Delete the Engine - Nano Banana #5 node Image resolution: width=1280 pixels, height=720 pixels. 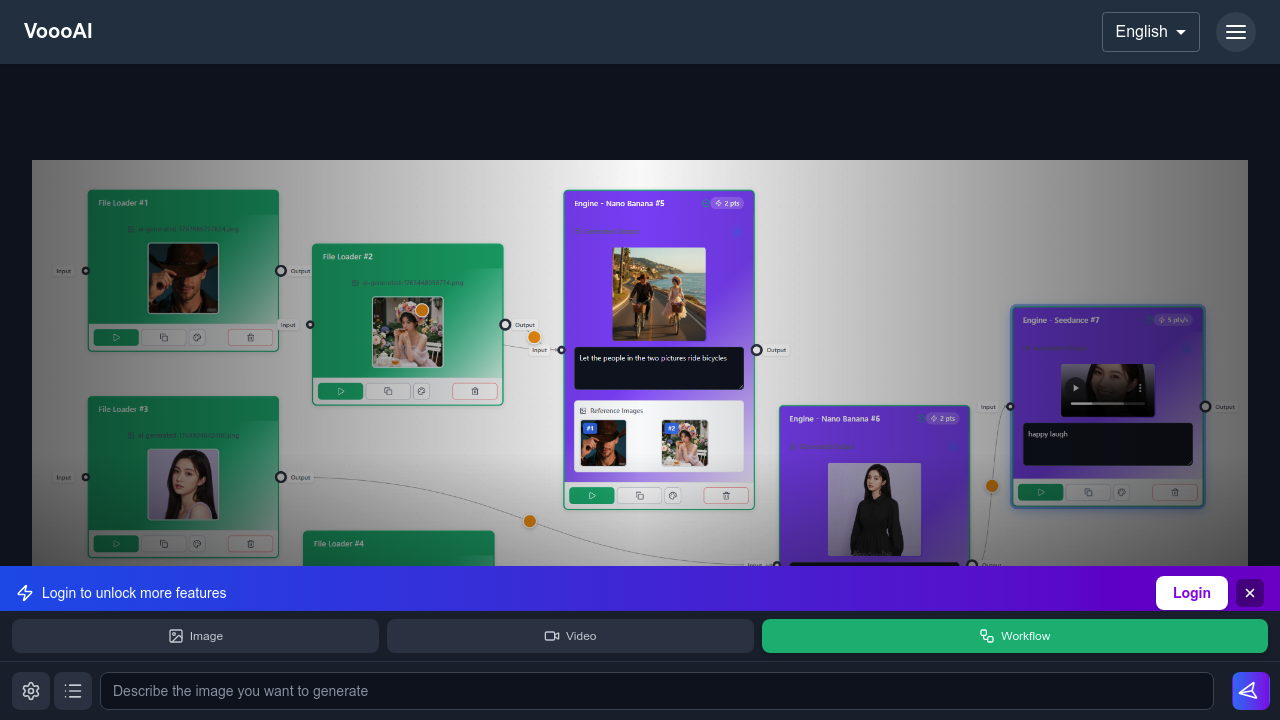[725, 495]
